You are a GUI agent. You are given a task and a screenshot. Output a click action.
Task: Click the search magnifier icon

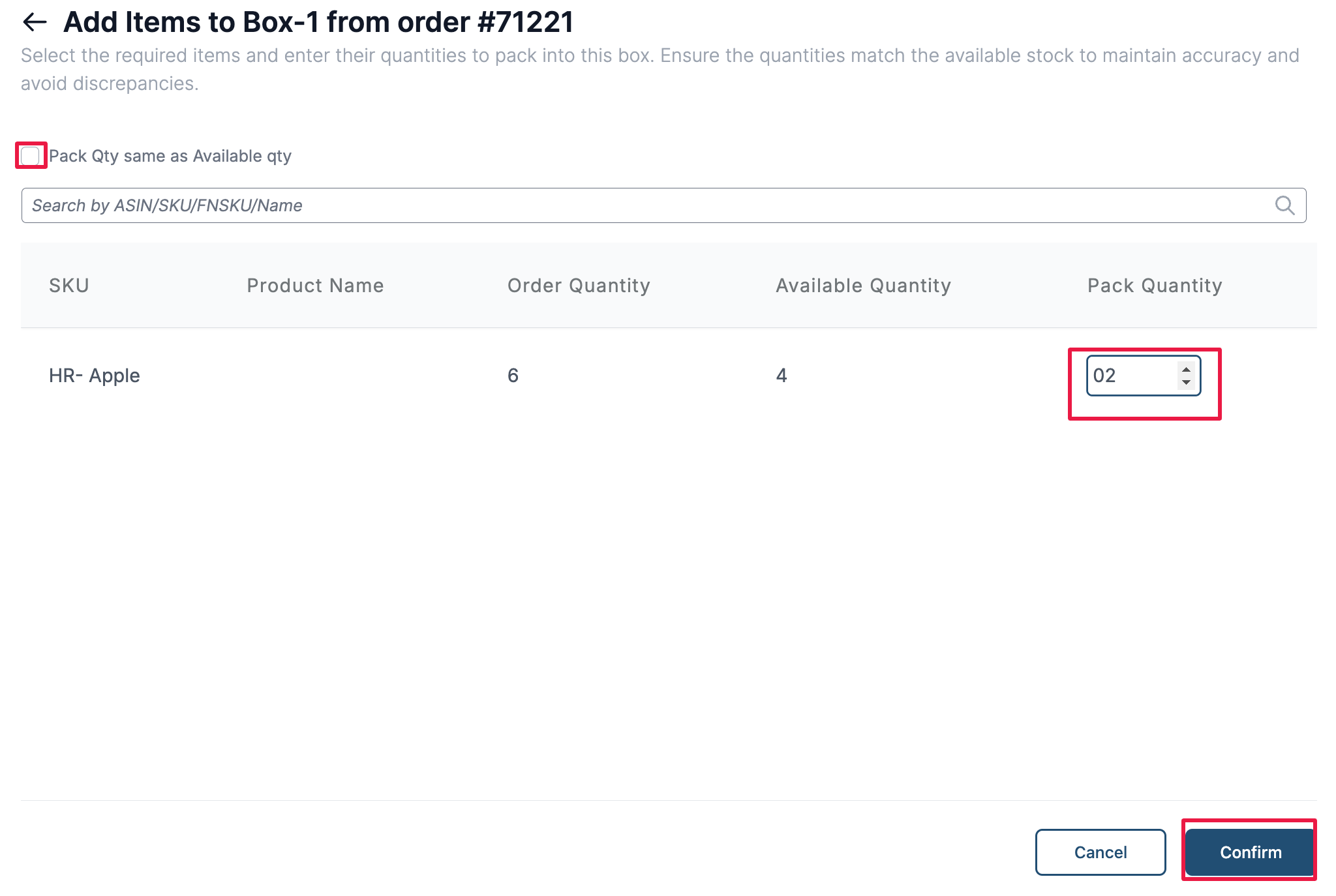pos(1284,205)
